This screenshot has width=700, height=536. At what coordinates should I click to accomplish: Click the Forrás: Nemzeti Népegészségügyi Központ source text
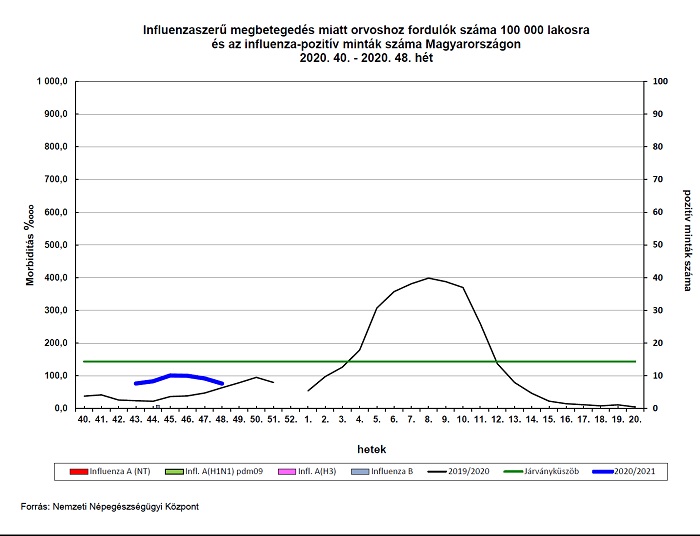tap(110, 507)
